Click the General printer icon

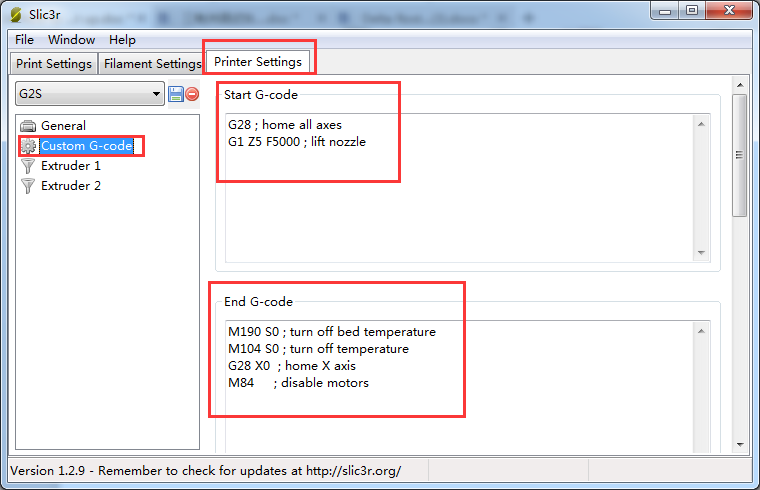pyautogui.click(x=28, y=126)
